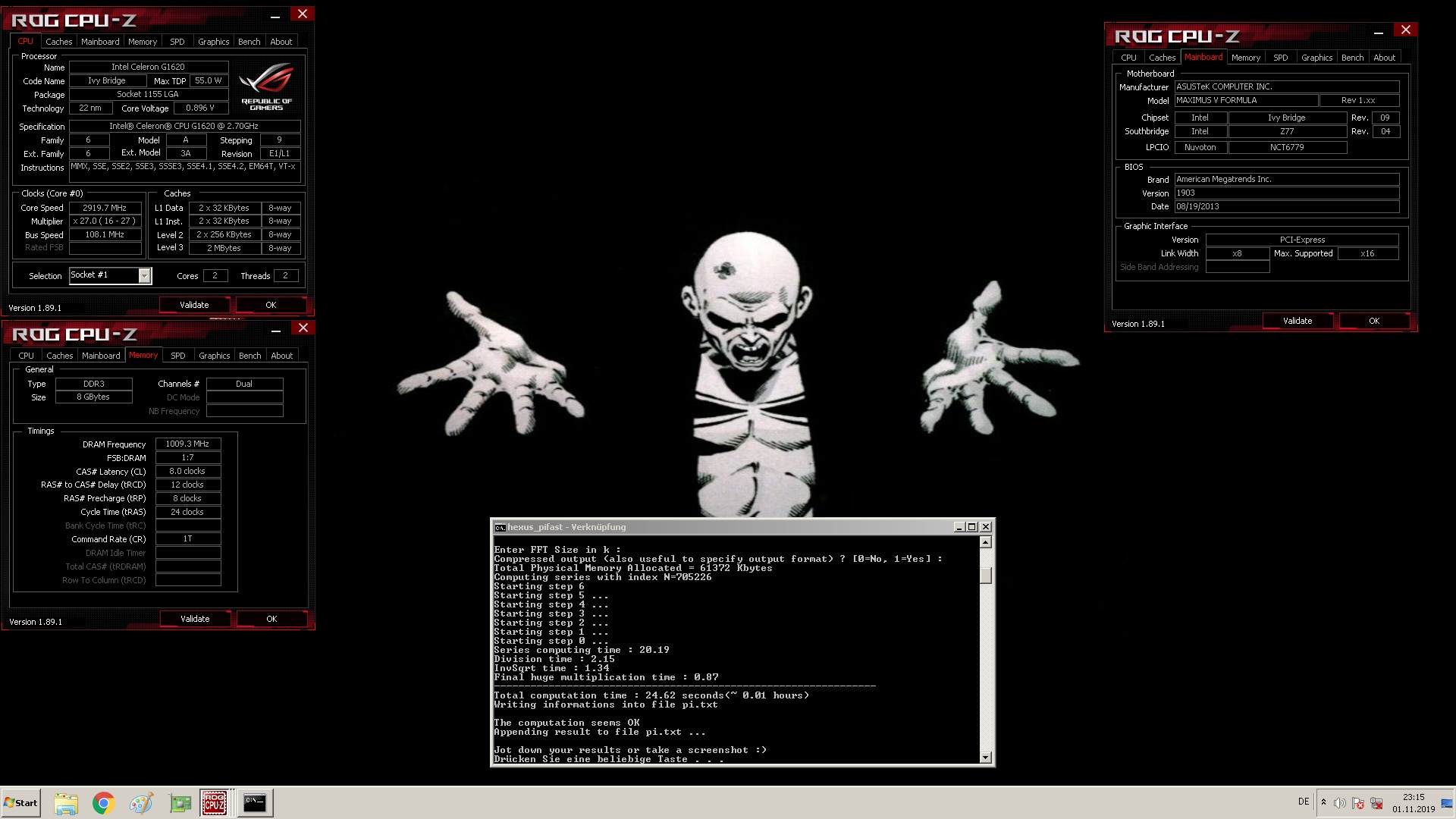Open Mainboard tab in Memory window
The image size is (1456, 819).
tap(101, 356)
